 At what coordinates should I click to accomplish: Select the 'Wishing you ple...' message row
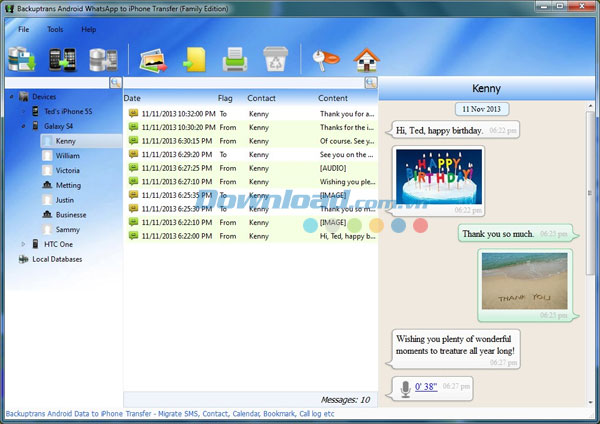[x=251, y=181]
